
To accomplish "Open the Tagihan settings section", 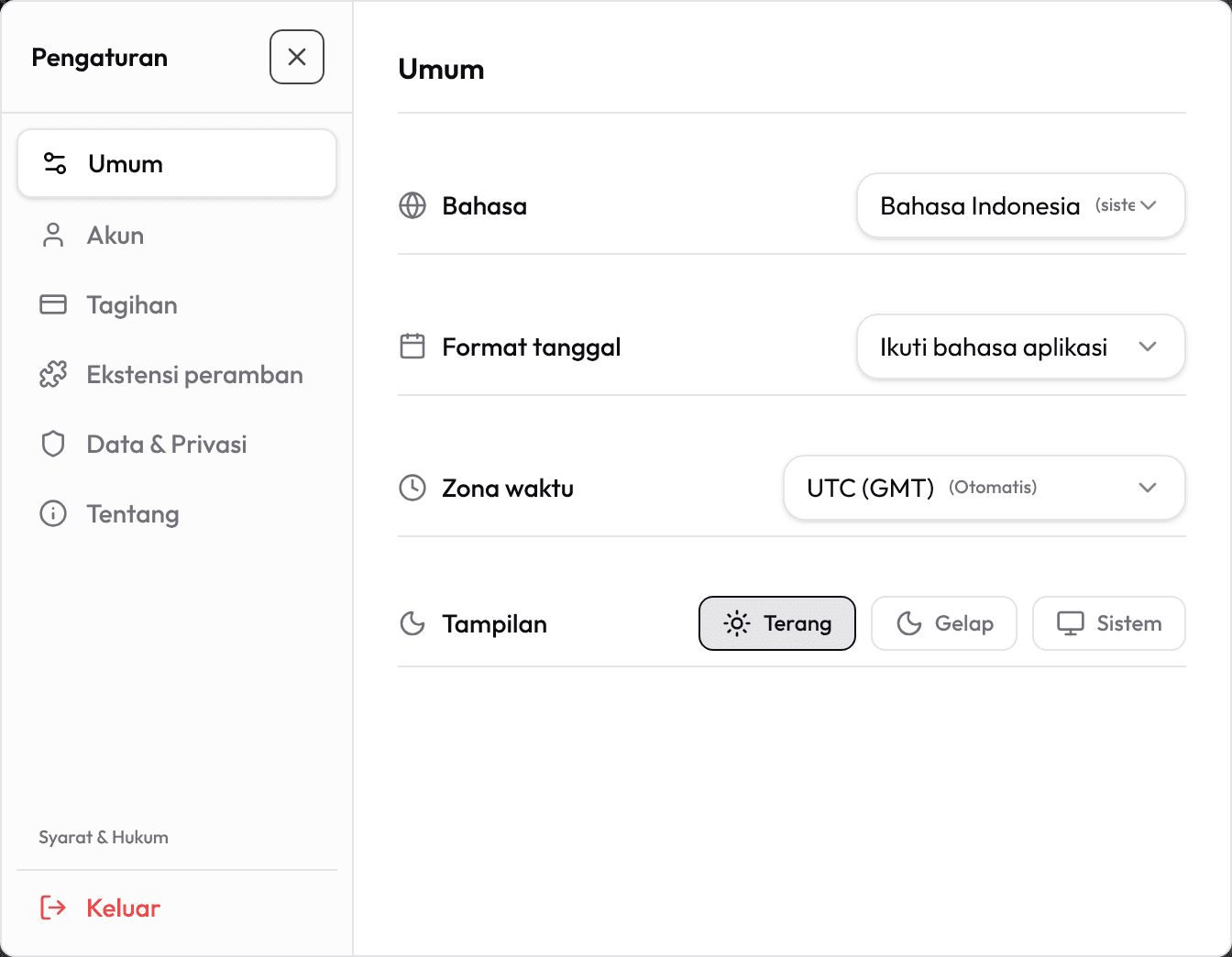I will click(x=177, y=304).
